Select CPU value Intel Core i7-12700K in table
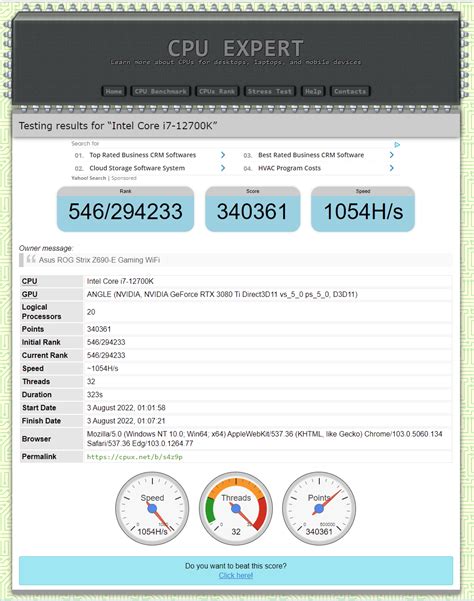The image size is (474, 601). [120, 281]
